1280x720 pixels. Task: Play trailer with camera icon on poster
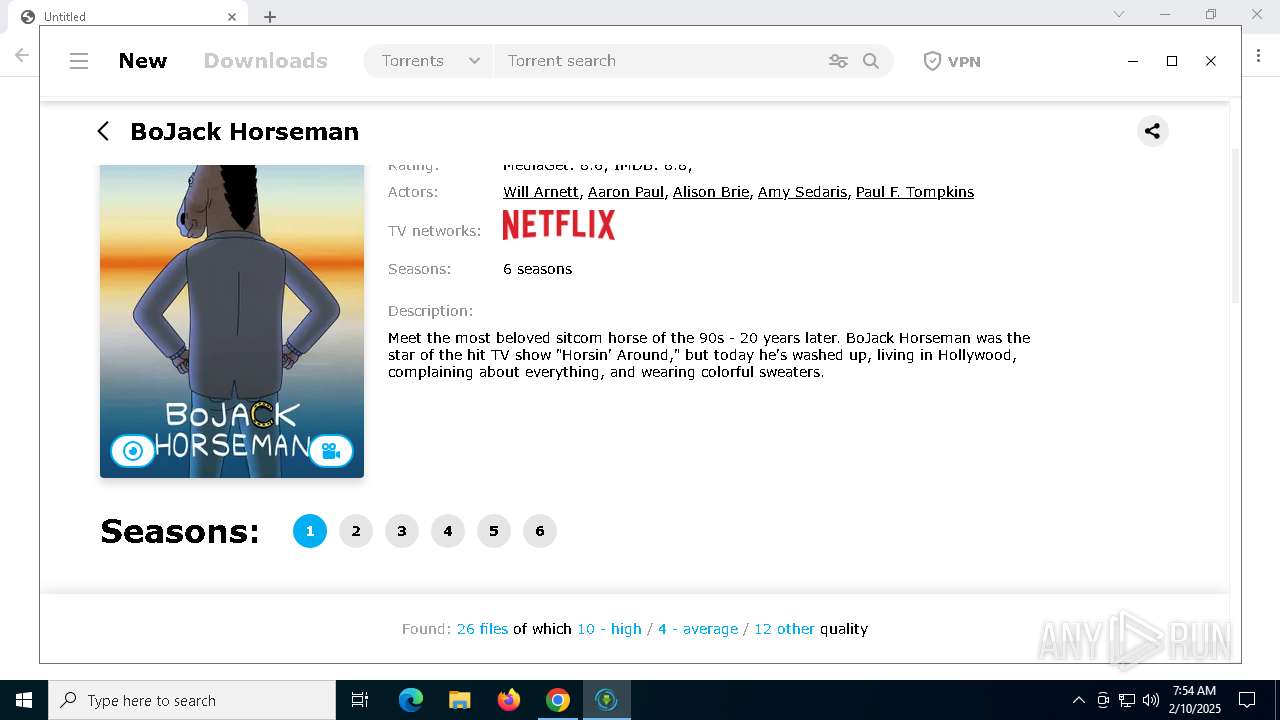click(x=331, y=451)
